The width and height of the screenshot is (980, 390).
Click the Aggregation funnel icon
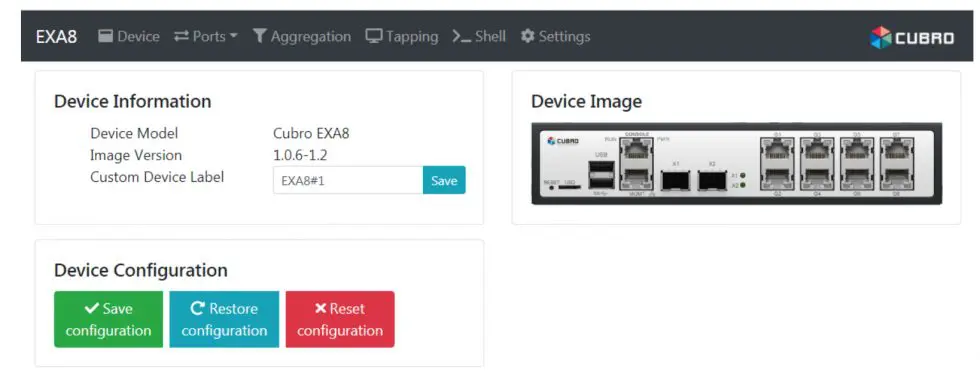pos(260,36)
